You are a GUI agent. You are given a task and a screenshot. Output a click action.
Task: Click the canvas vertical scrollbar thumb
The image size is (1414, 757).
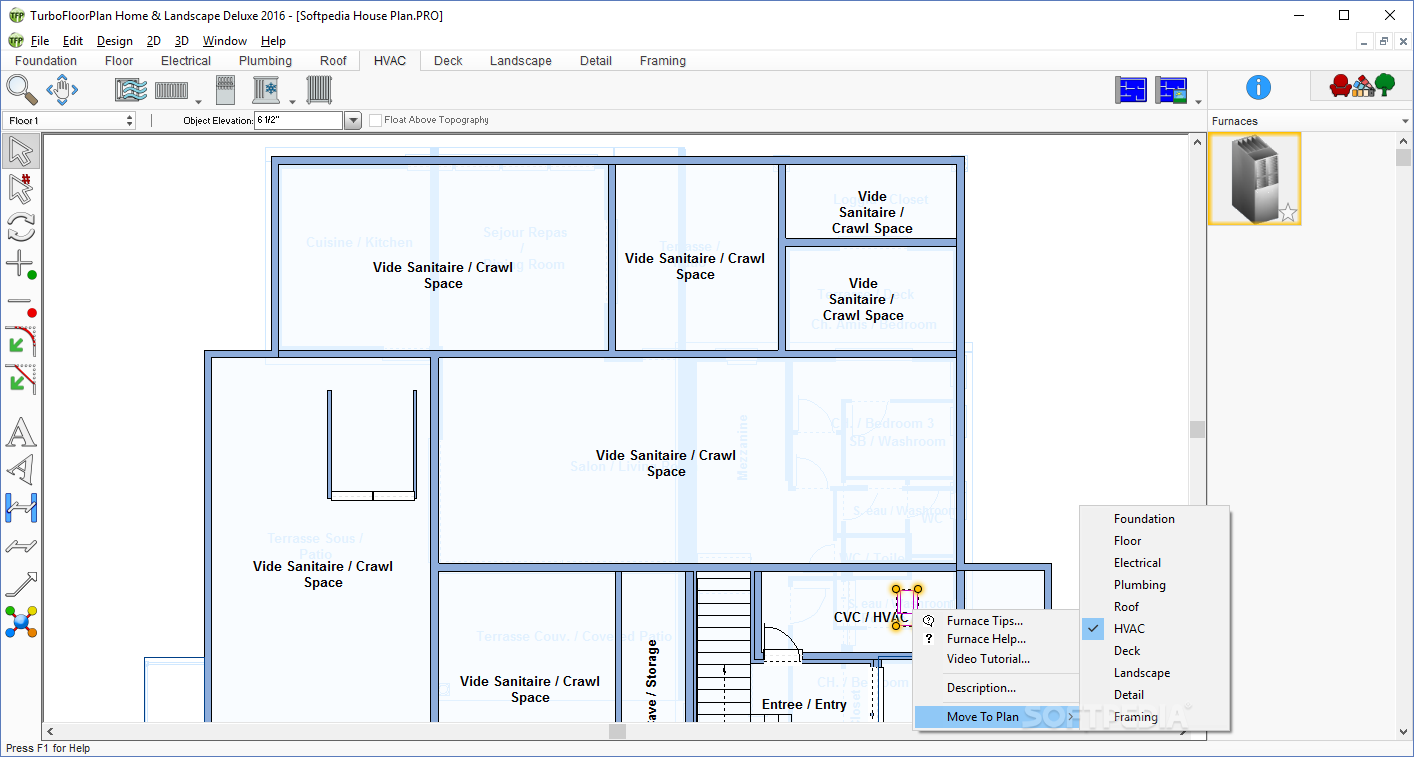[x=1197, y=429]
